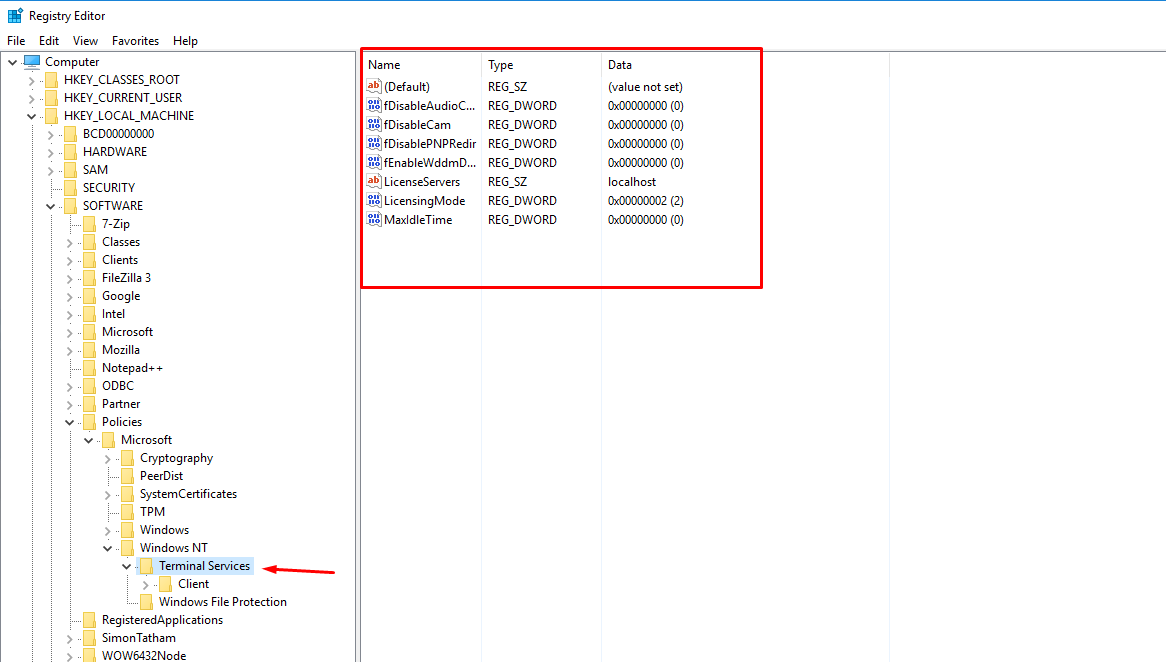Open the Favorites menu
Screen dimensions: 1166x662
click(135, 41)
